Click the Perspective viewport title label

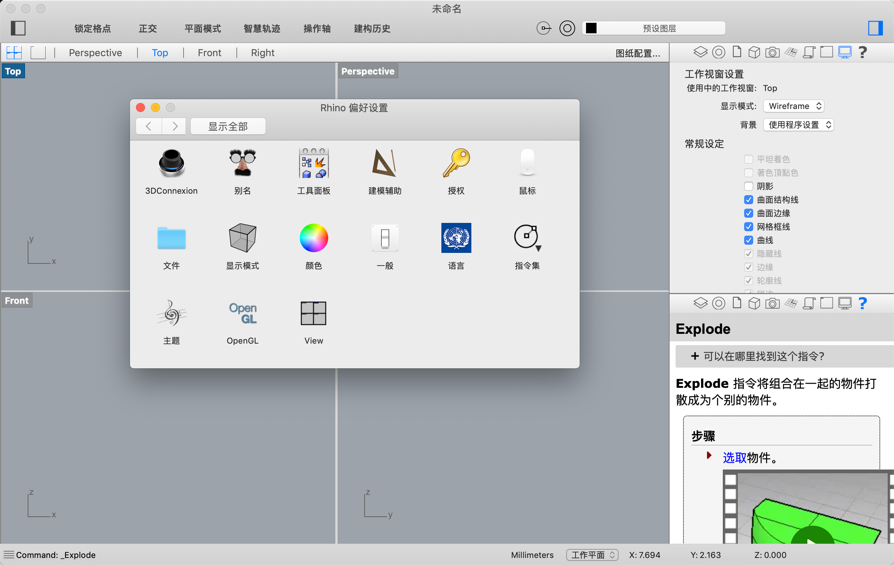coord(368,71)
